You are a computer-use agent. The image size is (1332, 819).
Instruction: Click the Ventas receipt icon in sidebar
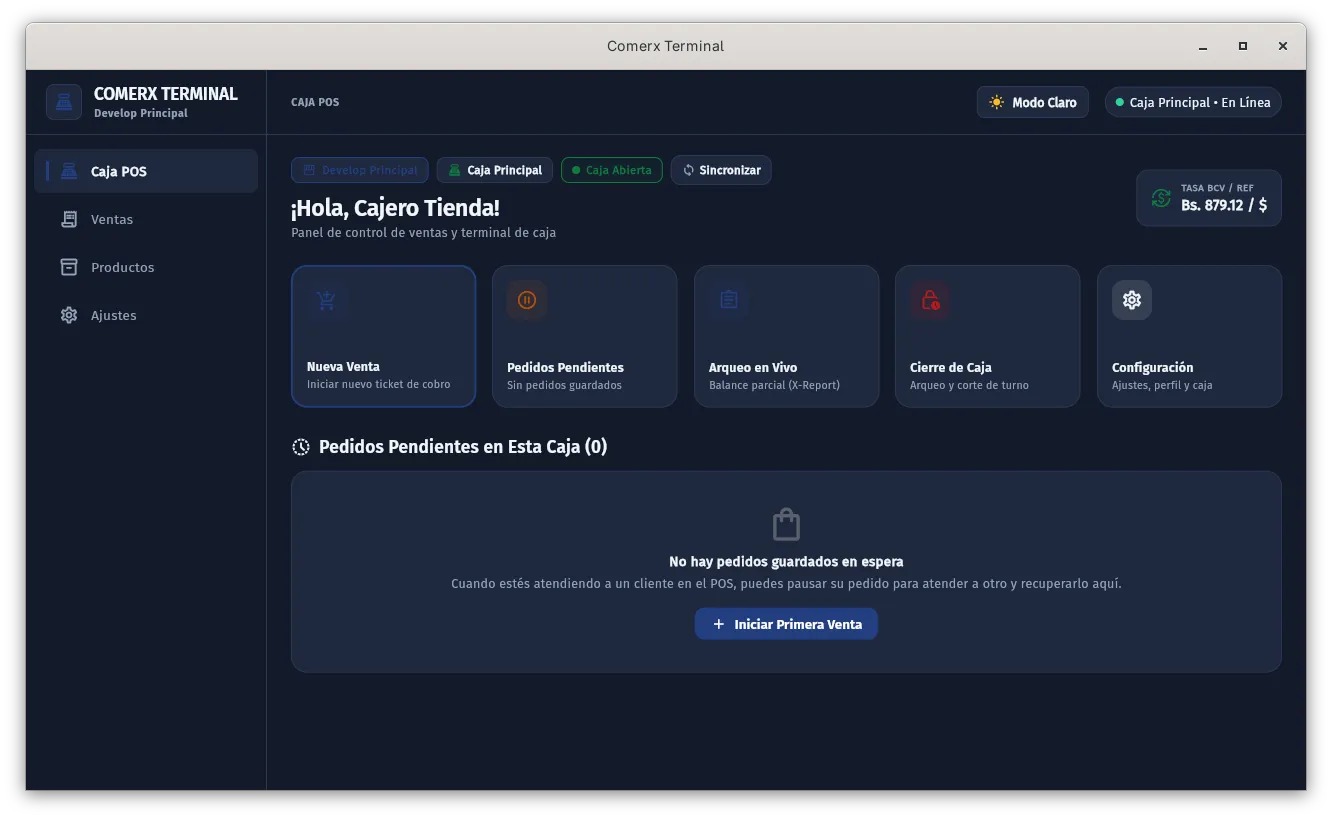[x=69, y=219]
